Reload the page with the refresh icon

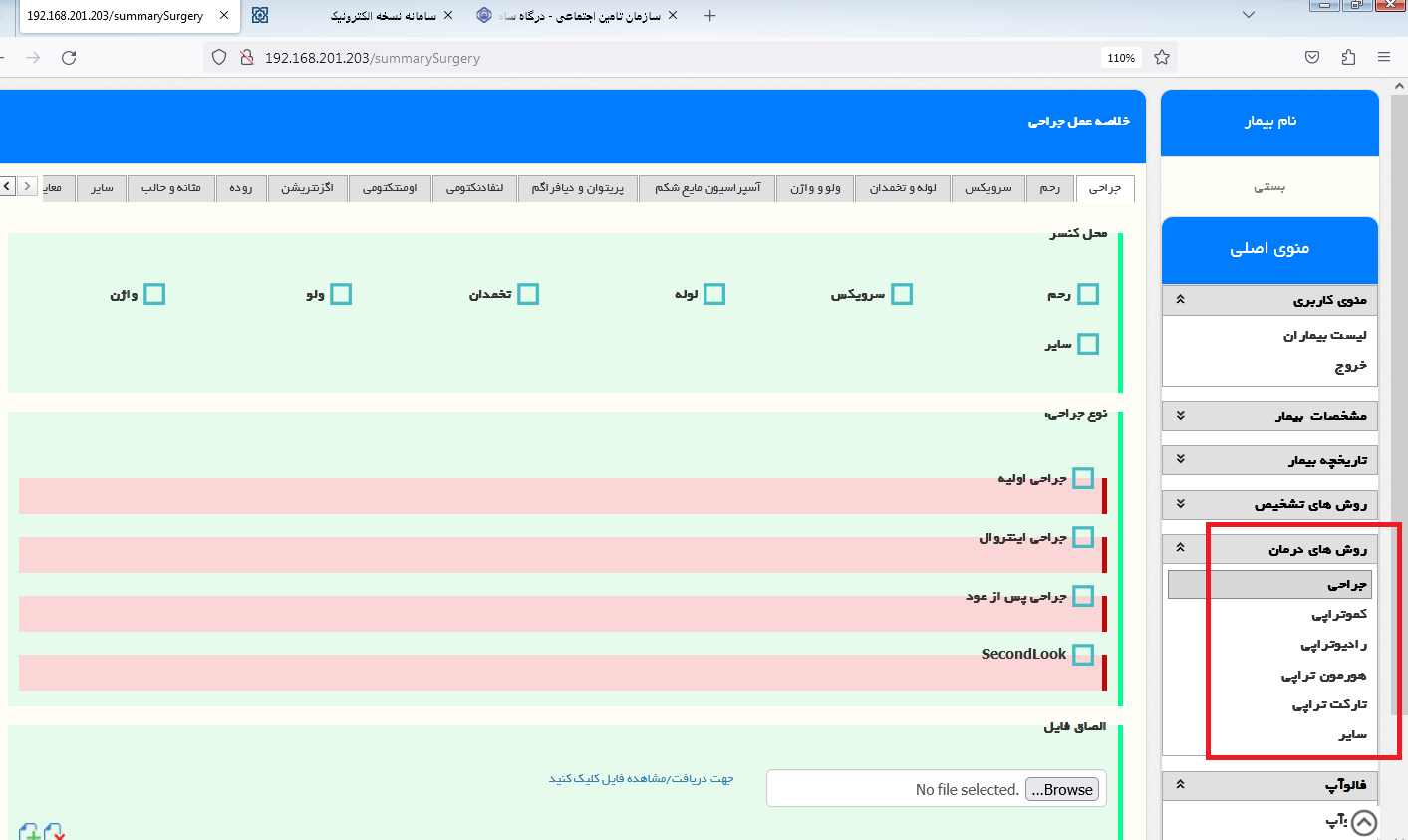(69, 58)
